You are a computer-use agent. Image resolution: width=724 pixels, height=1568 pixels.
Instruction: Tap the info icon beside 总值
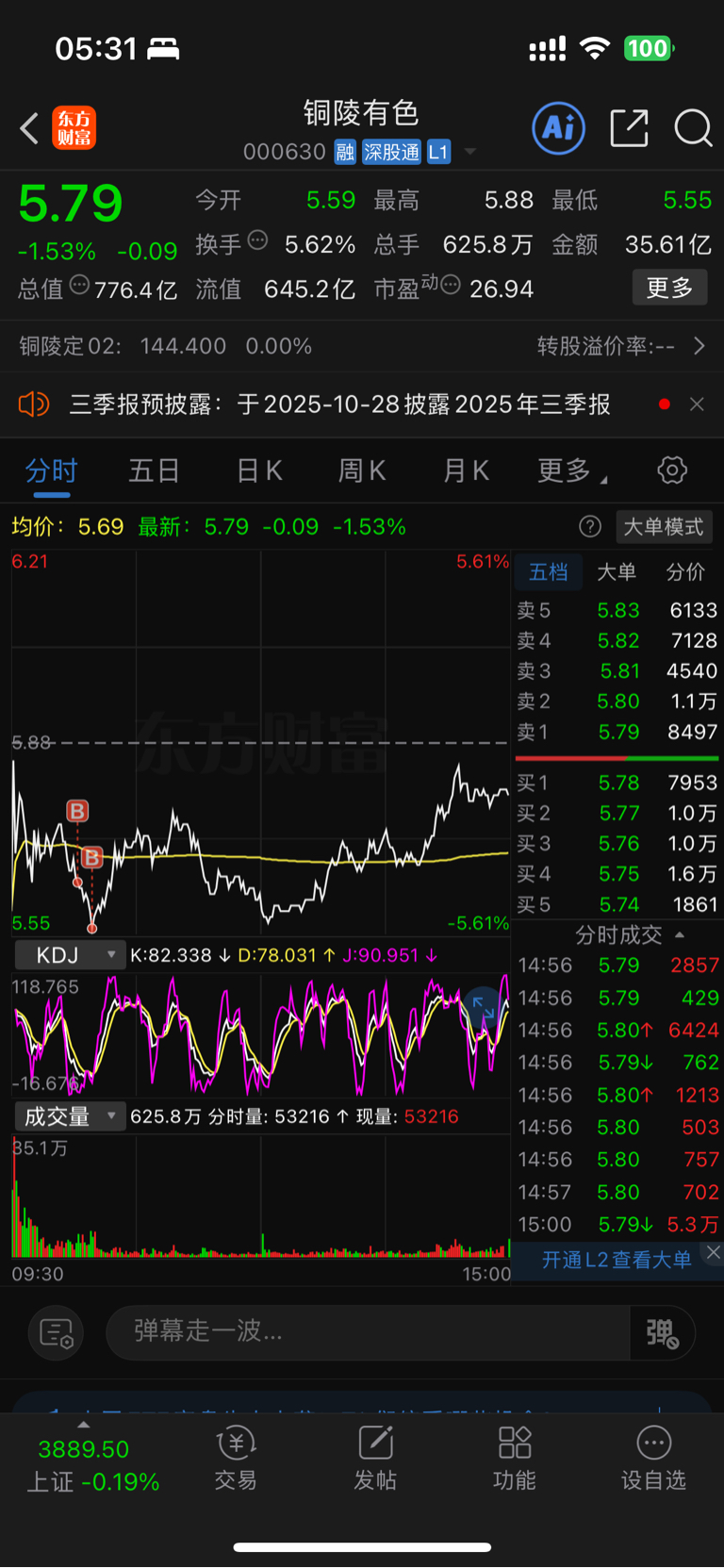point(79,285)
